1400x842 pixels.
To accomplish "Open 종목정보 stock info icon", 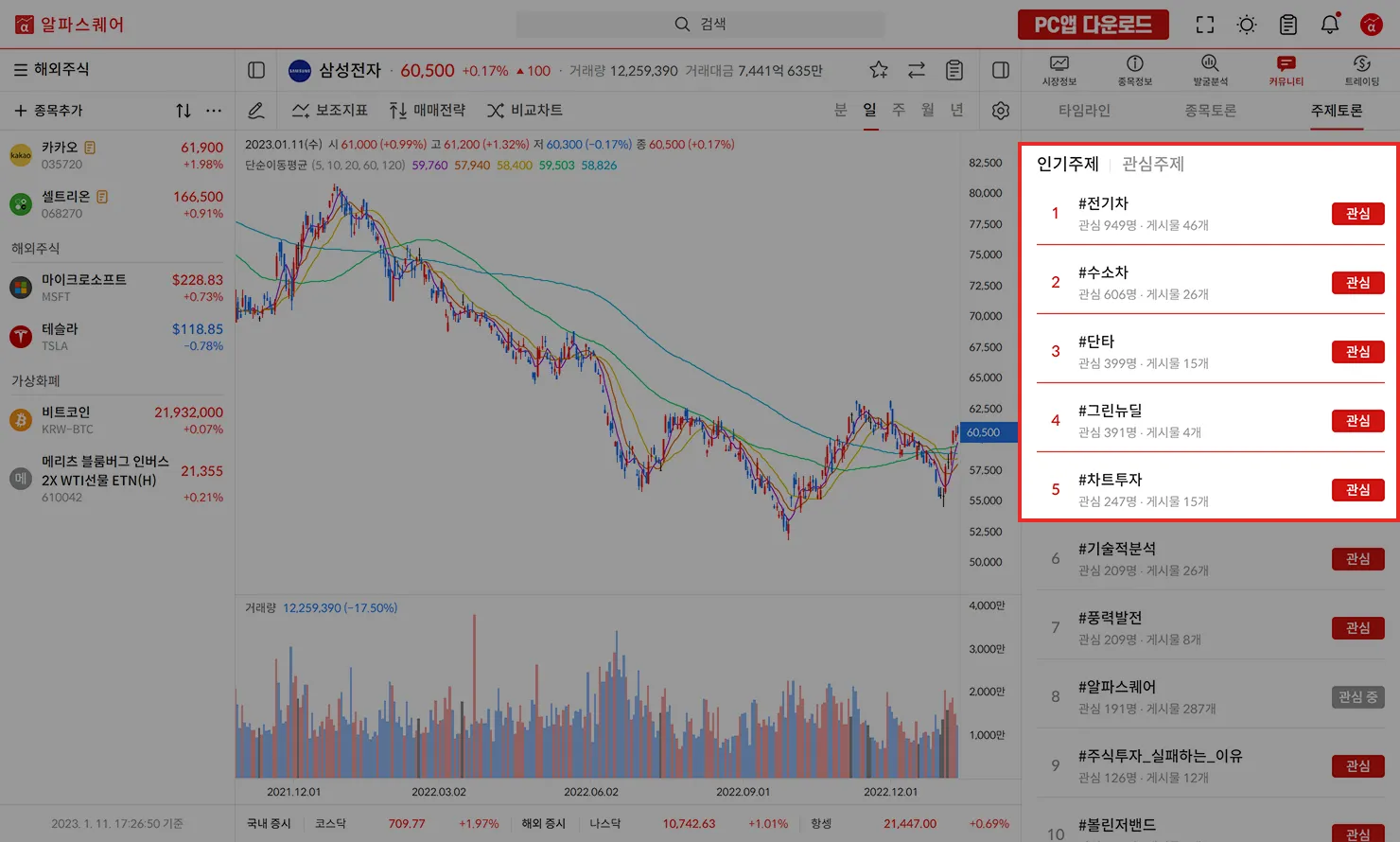I will 1135,70.
